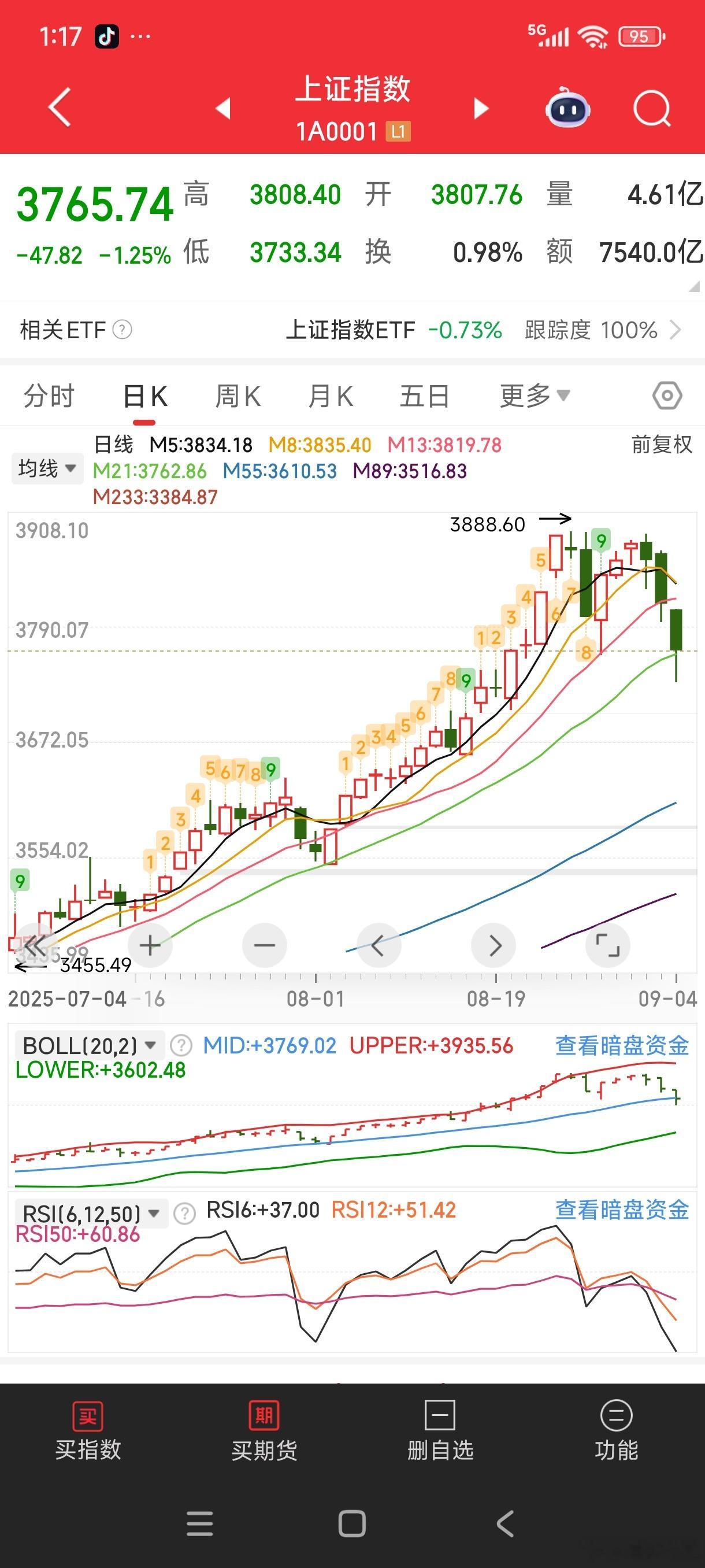
Task: Tap help icon beside BOLL indicator
Action: pos(181,1046)
